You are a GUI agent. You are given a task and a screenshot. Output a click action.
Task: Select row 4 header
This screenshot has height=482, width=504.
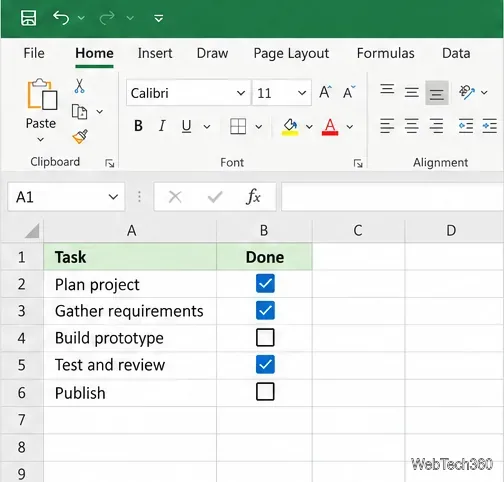click(22, 338)
